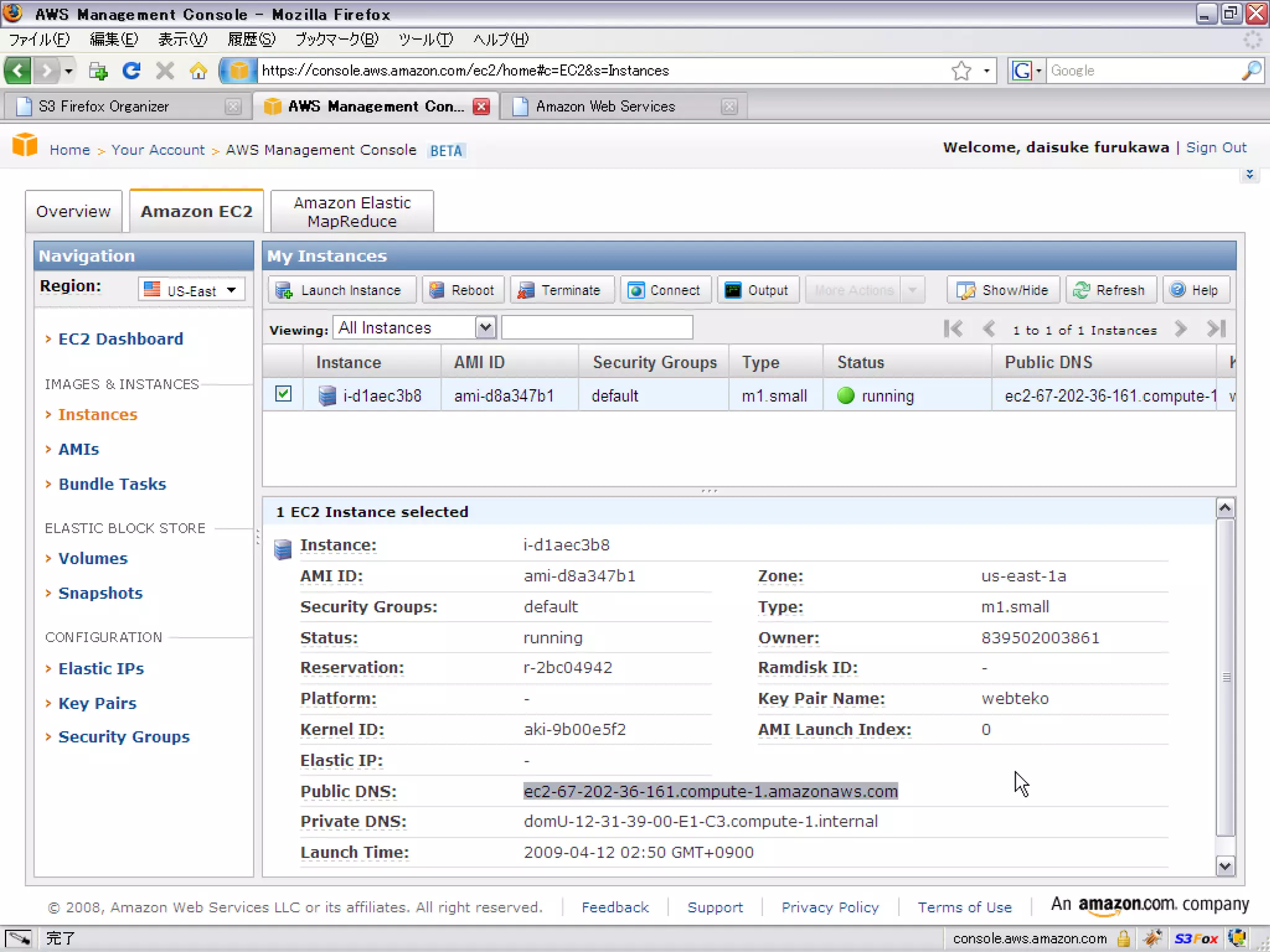Click the Google search magnifier icon

pyautogui.click(x=1251, y=71)
